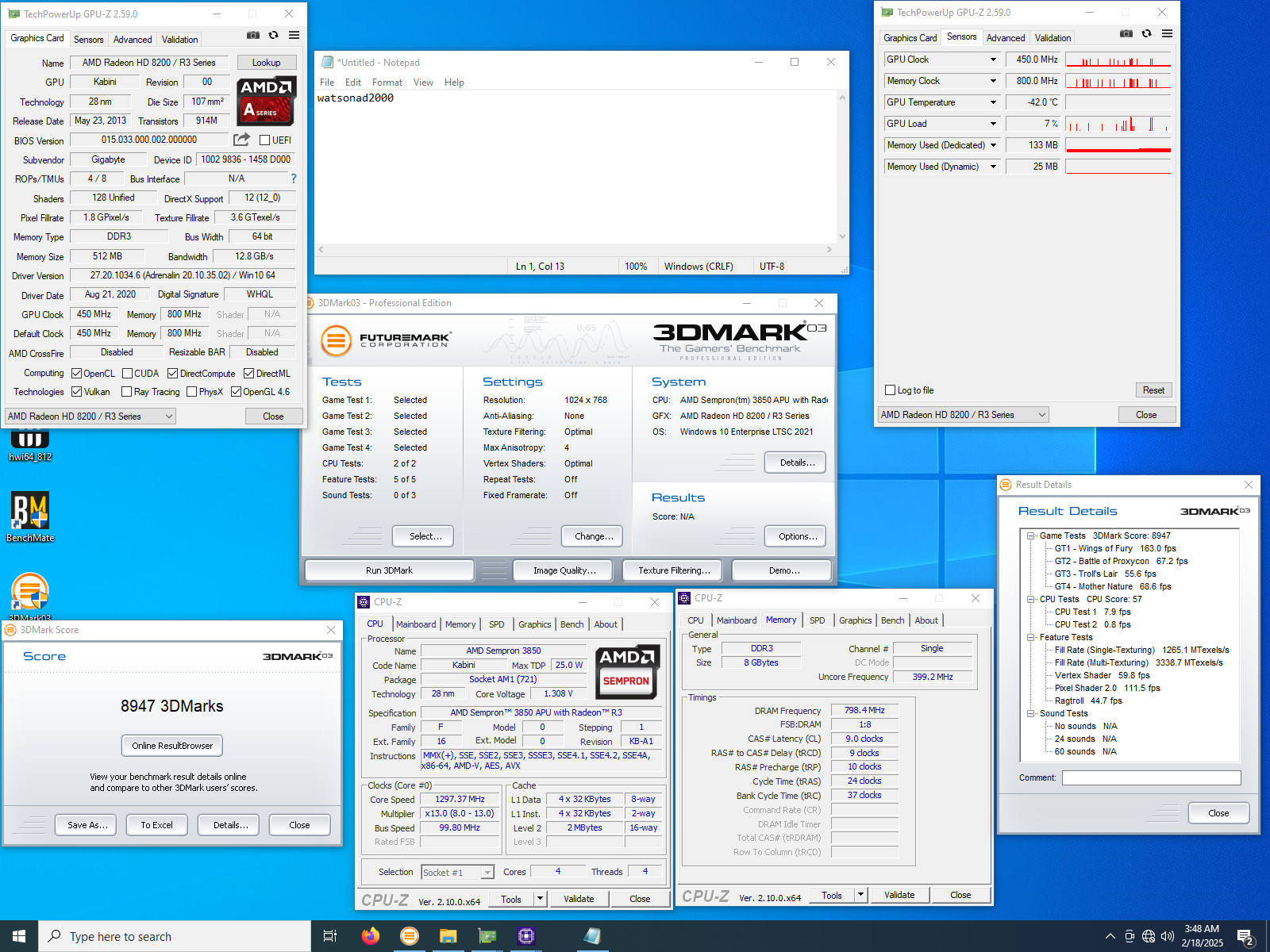Open Notepad File menu
The width and height of the screenshot is (1270, 952).
point(327,83)
